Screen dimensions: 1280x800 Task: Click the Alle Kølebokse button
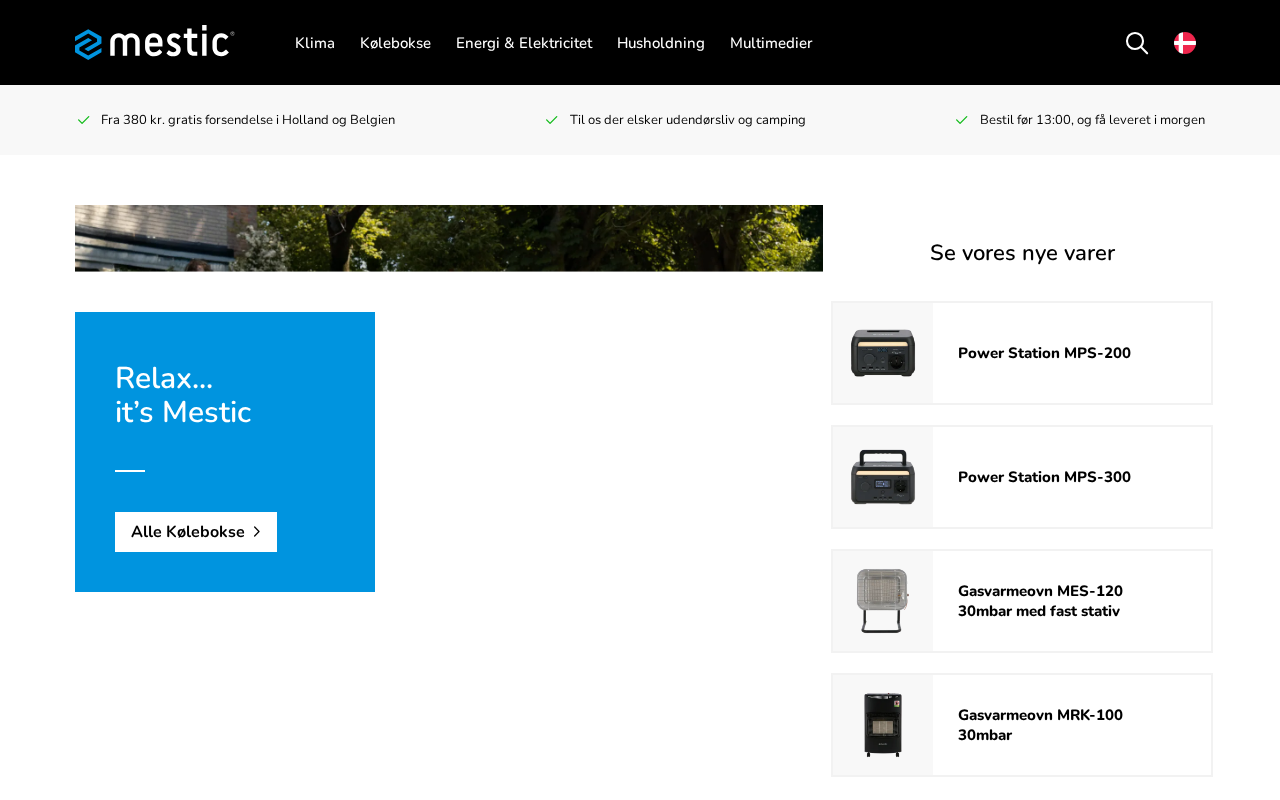click(196, 532)
